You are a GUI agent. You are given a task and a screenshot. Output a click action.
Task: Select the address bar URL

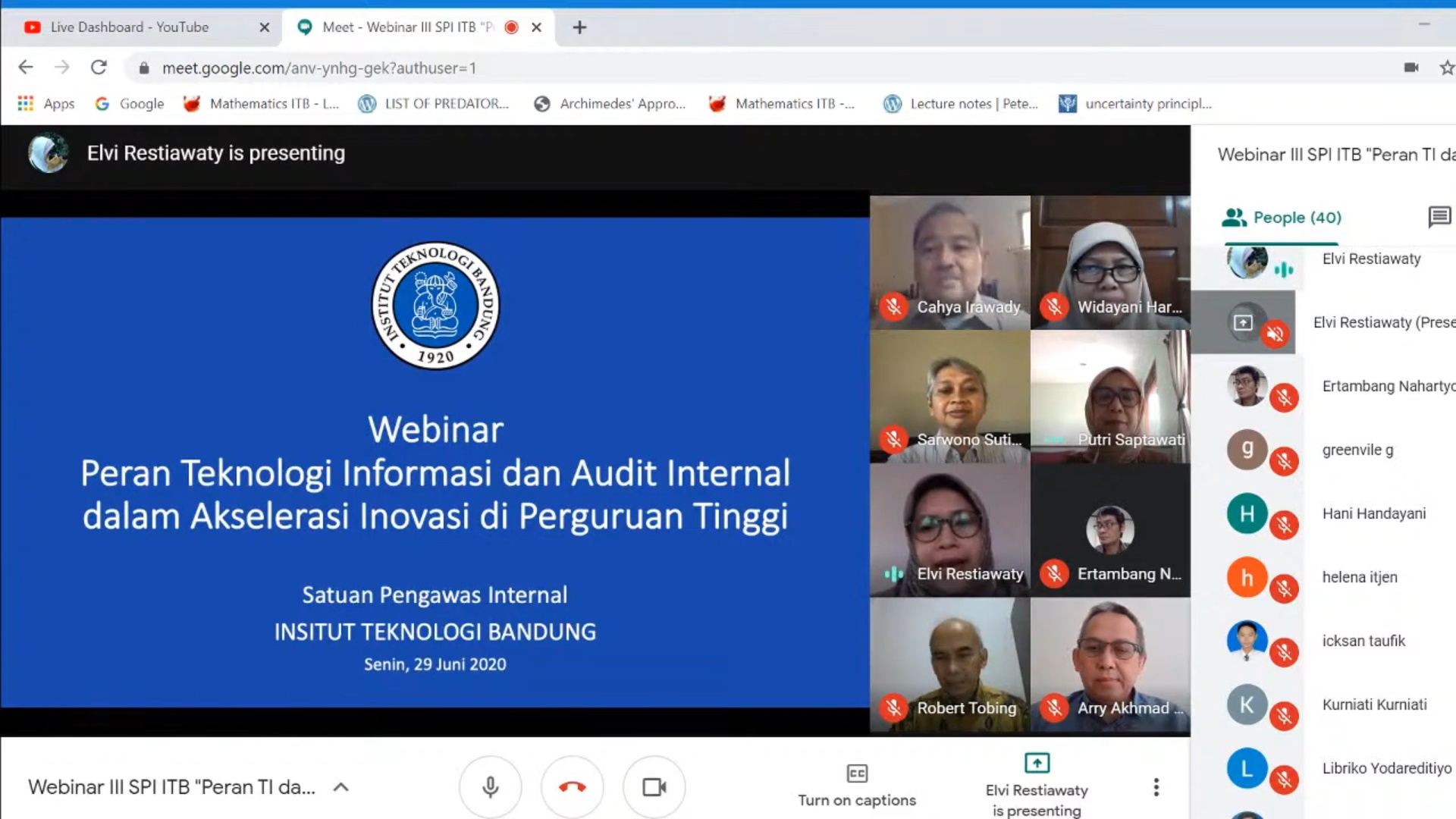click(317, 67)
